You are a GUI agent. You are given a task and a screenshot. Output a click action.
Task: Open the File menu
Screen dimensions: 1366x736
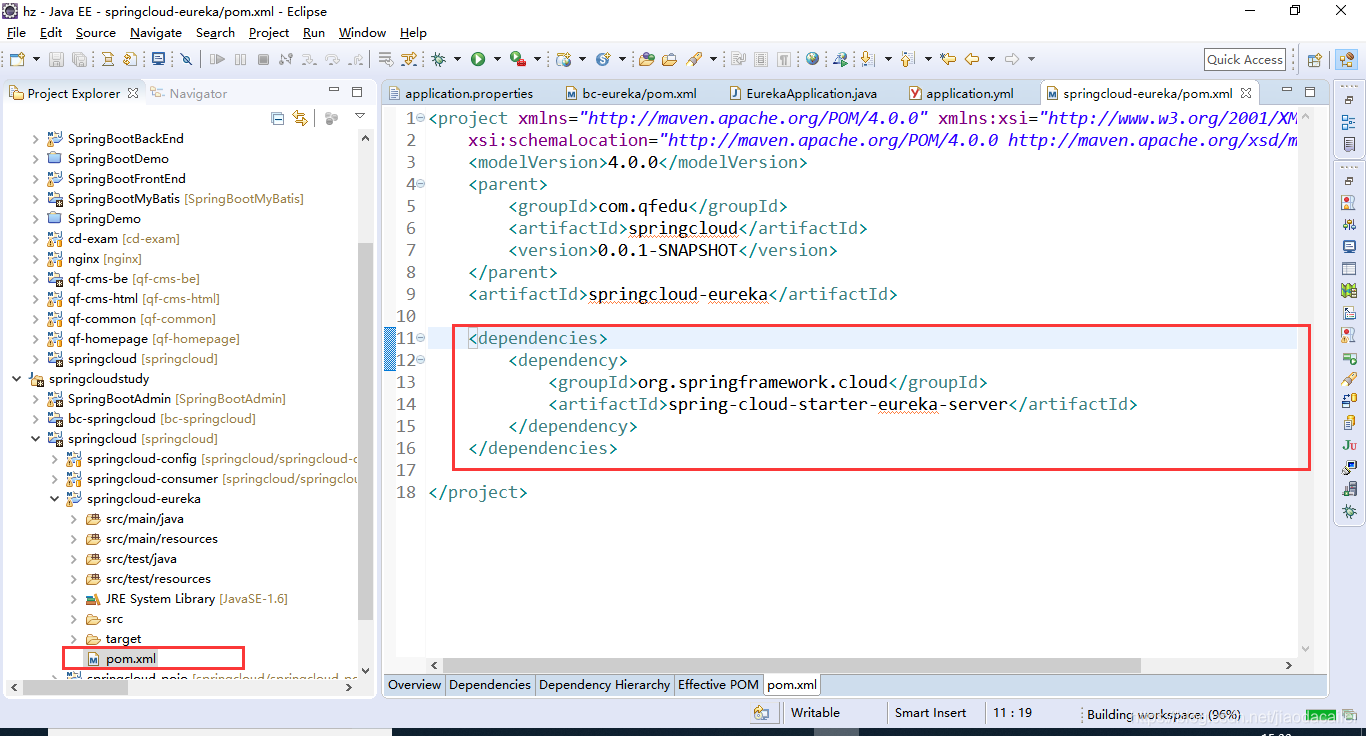16,32
